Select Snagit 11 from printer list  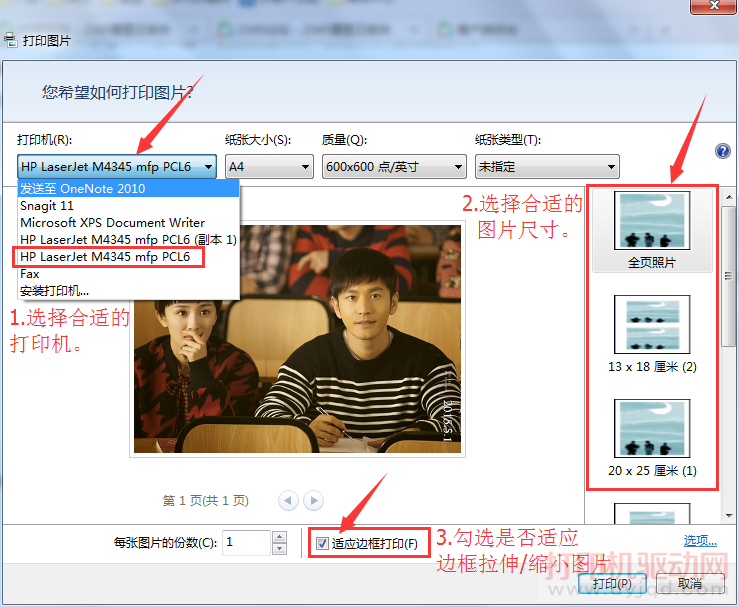[x=129, y=206]
